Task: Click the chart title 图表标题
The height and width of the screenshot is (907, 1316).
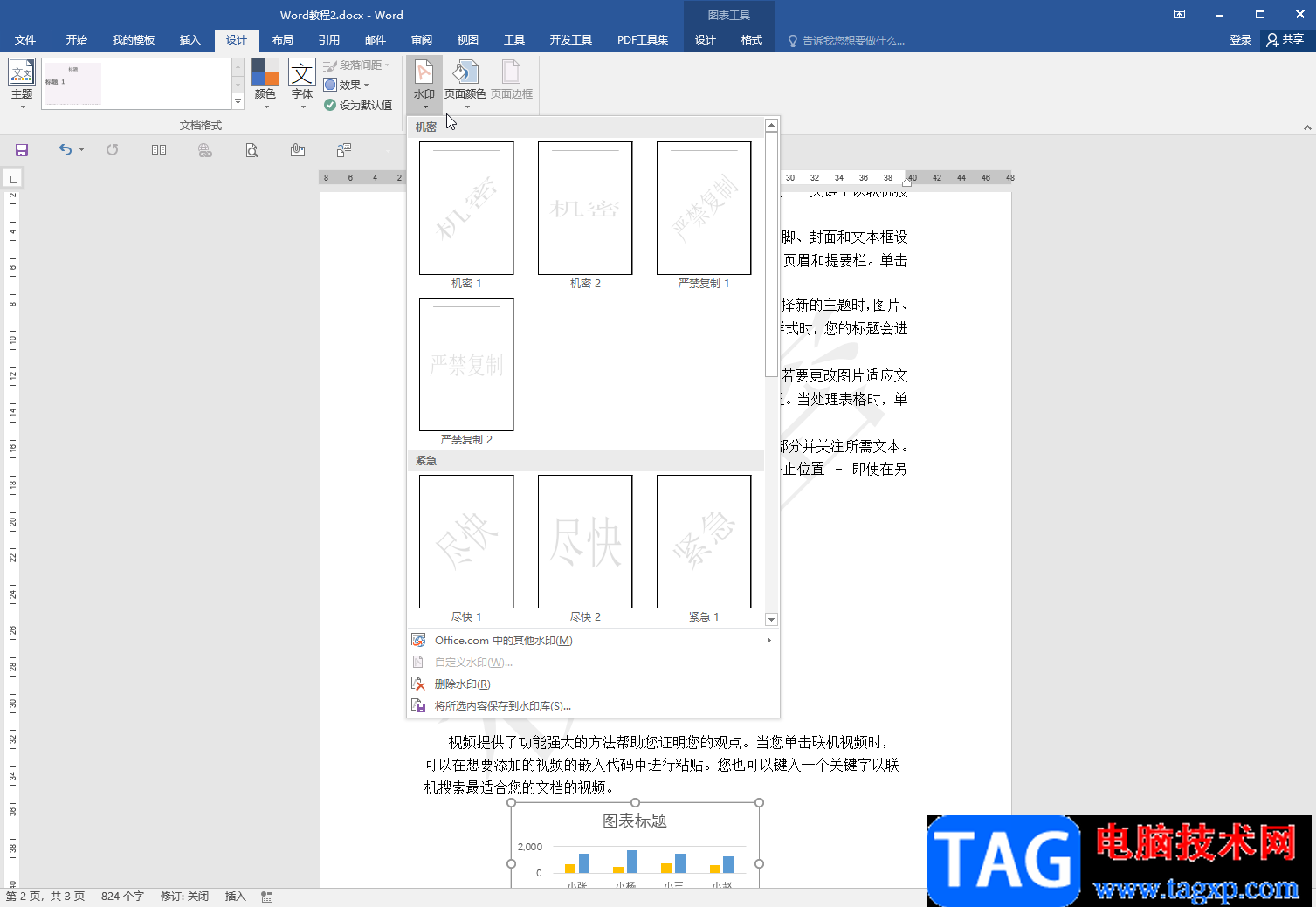Action: point(635,821)
